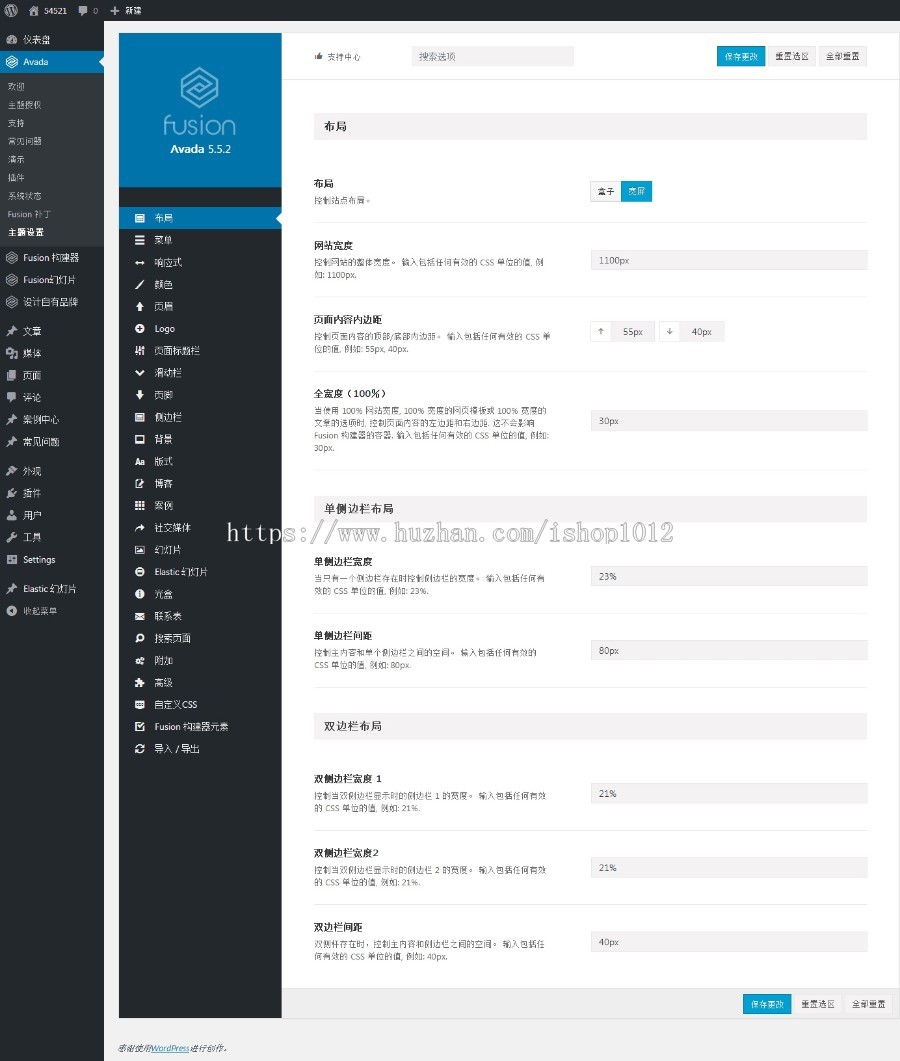Open the 背景 background options section
Viewport: 900px width, 1061px height.
click(200, 439)
